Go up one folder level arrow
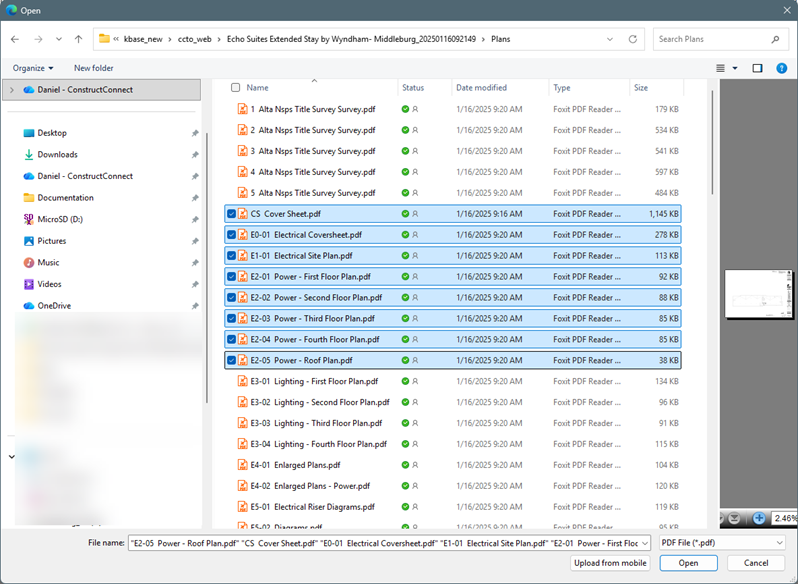The image size is (799, 584). 78,39
